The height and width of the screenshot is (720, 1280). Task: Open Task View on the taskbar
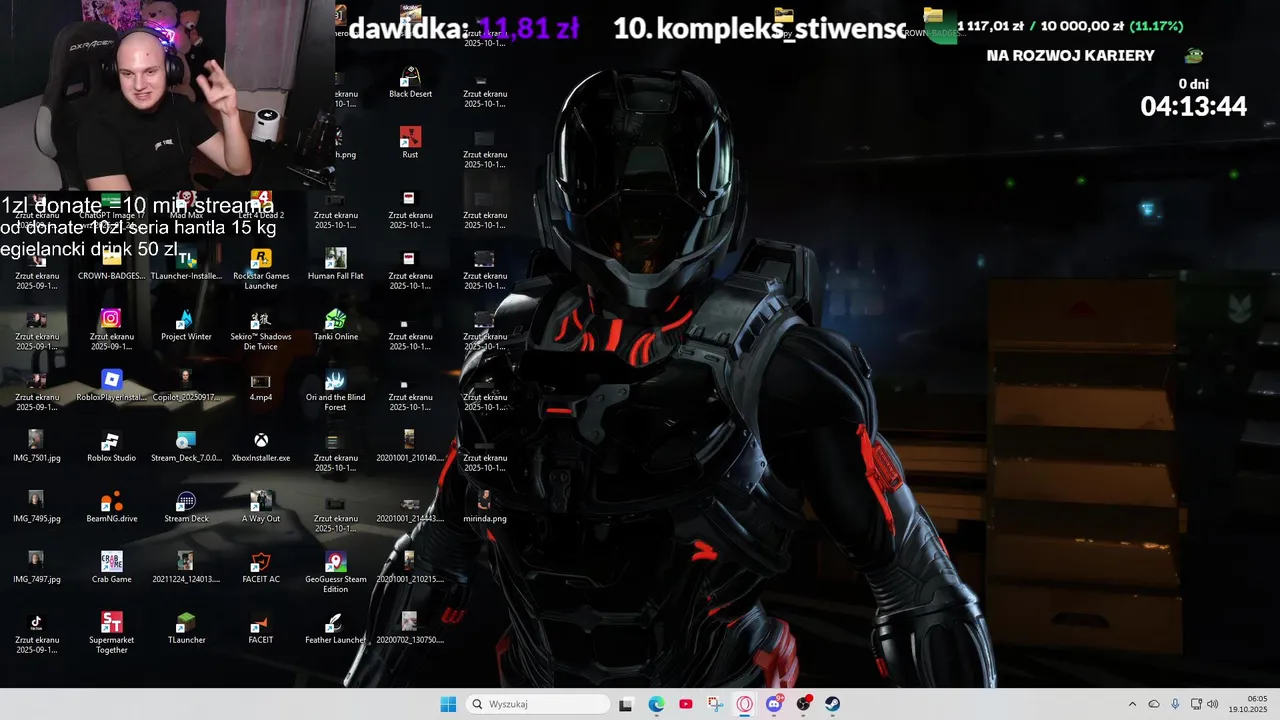(x=626, y=704)
